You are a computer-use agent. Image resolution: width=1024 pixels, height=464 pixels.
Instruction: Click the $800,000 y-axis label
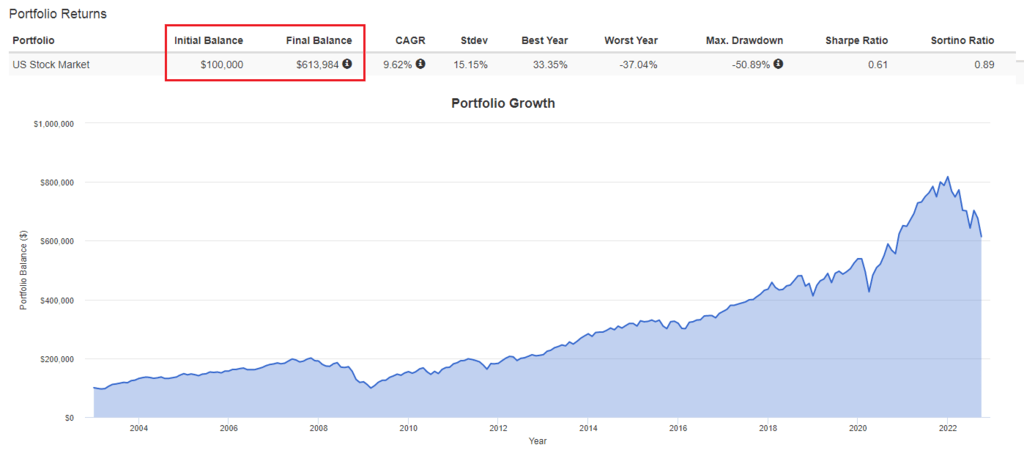tap(58, 182)
